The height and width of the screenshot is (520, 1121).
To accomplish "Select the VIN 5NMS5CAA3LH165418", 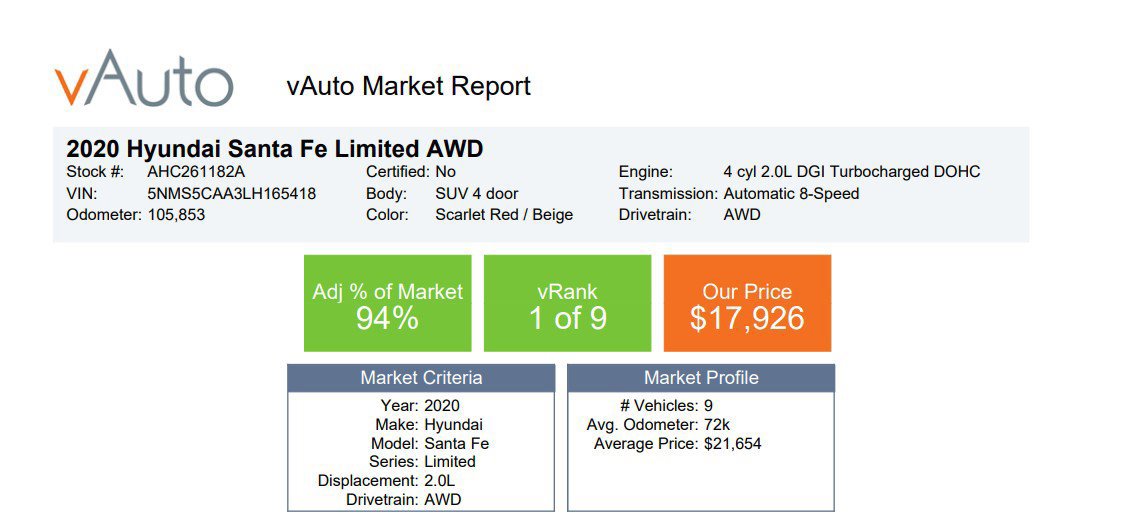I will point(231,193).
